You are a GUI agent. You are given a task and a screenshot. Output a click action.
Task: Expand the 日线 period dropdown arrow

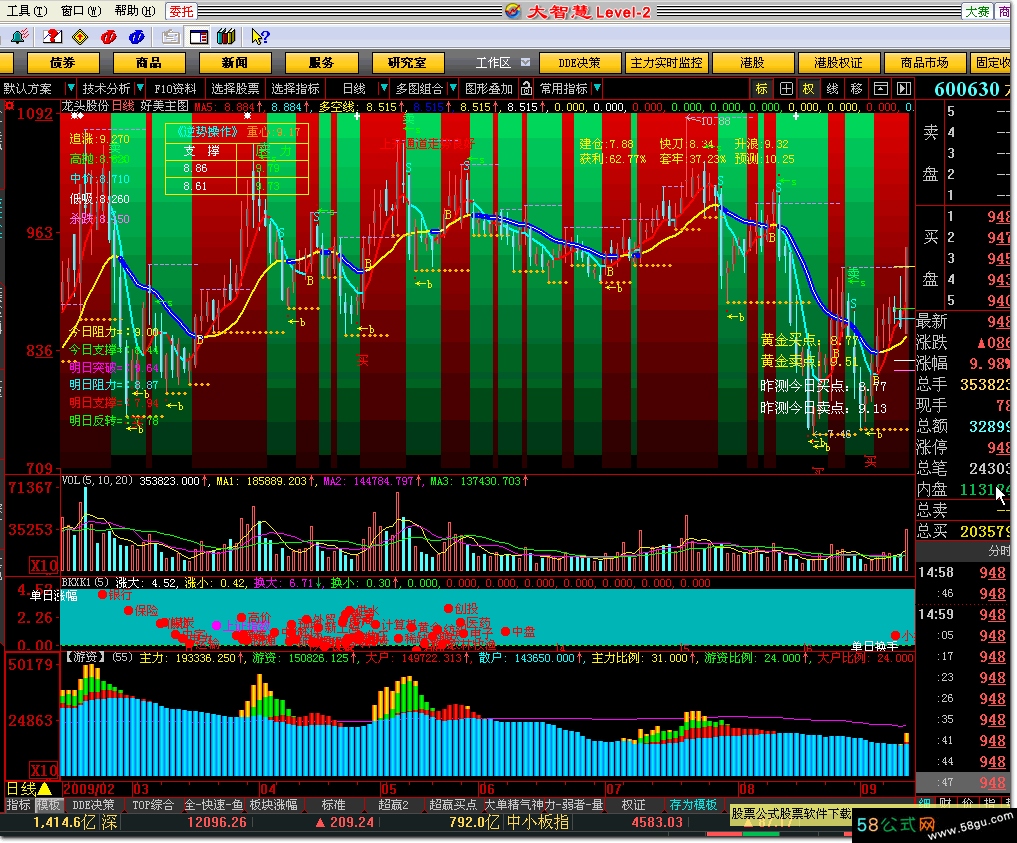(x=384, y=88)
